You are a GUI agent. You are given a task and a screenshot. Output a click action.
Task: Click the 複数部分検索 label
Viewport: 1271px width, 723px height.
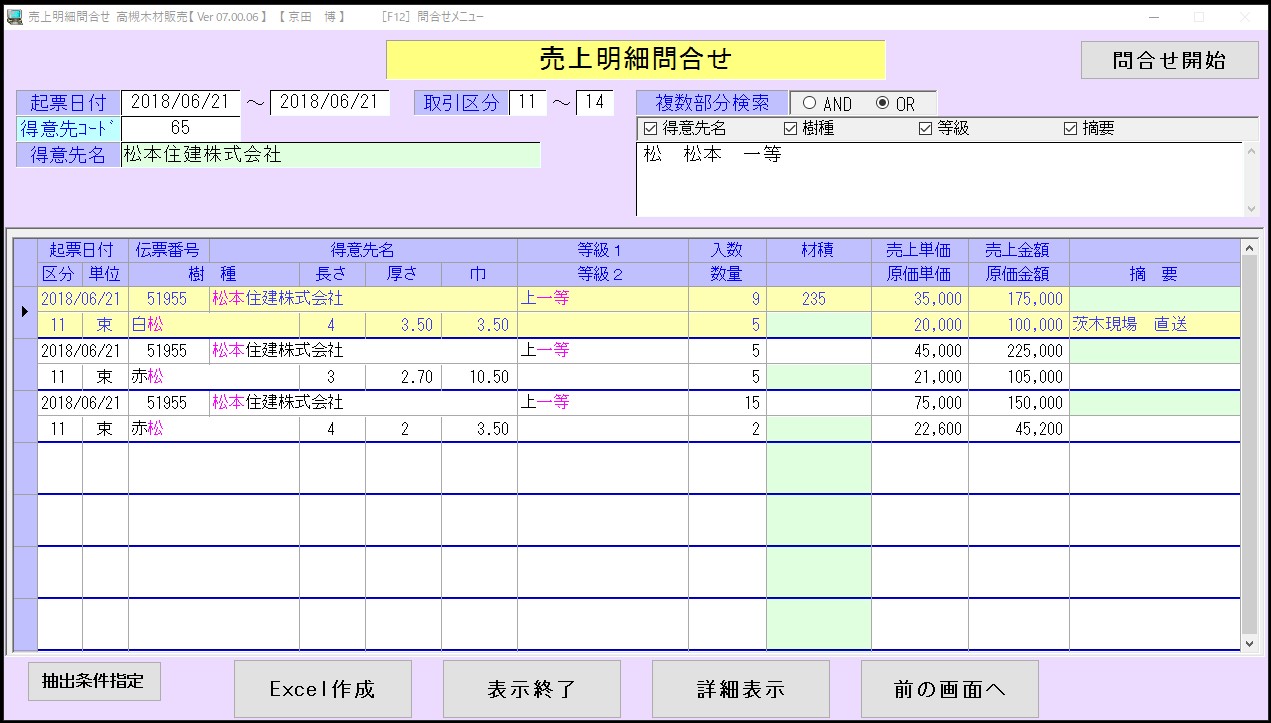(x=712, y=103)
